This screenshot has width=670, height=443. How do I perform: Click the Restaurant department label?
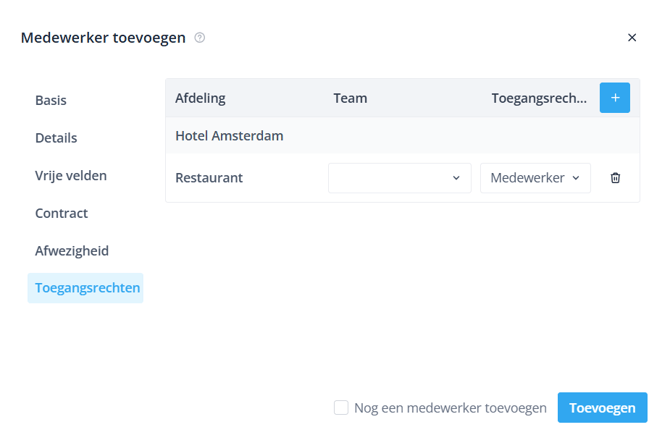pos(209,178)
